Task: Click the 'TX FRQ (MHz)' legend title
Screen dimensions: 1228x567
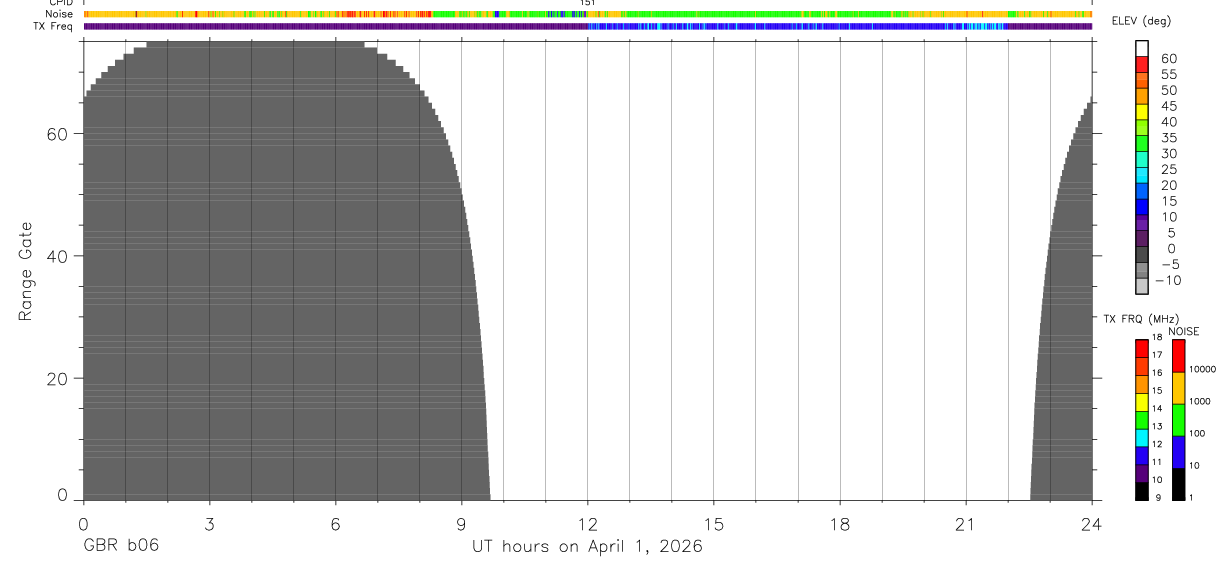Action: 1141,318
